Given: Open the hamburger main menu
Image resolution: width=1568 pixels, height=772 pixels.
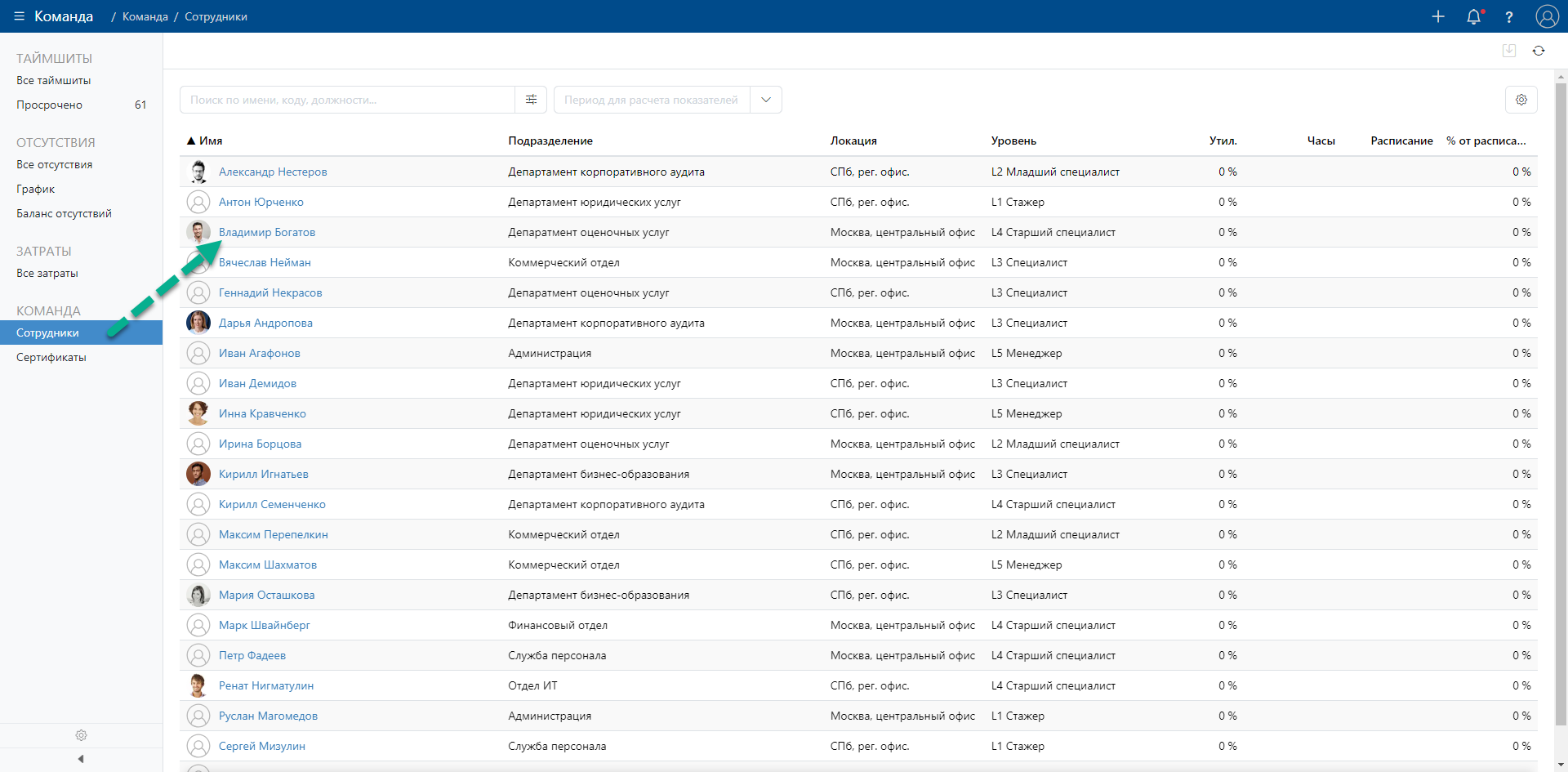Looking at the screenshot, I should [x=19, y=16].
